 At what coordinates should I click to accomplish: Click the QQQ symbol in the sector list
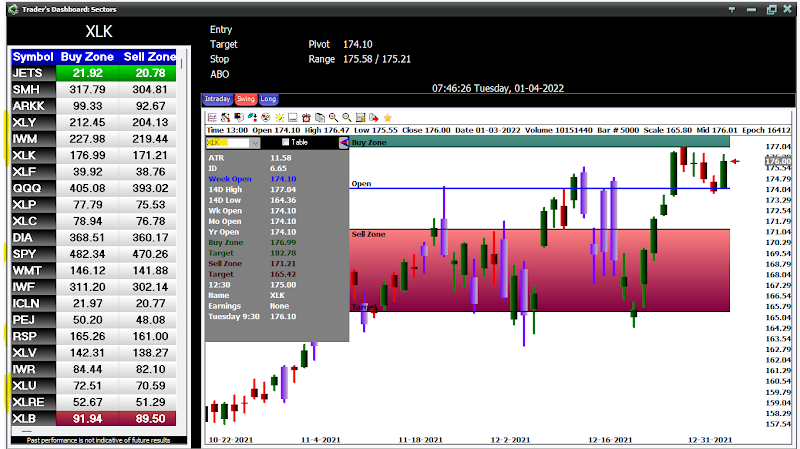click(x=27, y=188)
